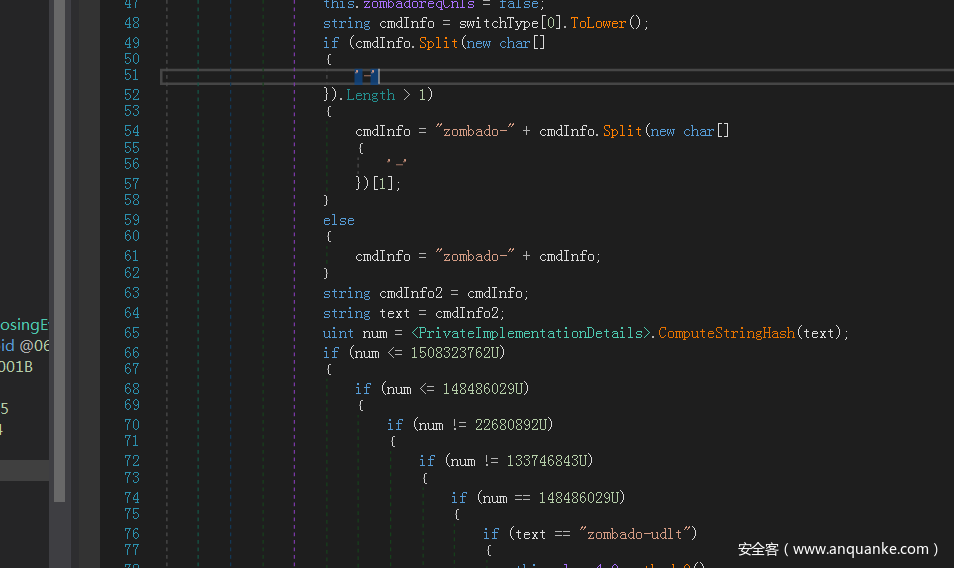Click the "zombado-udlt" string on line 76

(636, 534)
